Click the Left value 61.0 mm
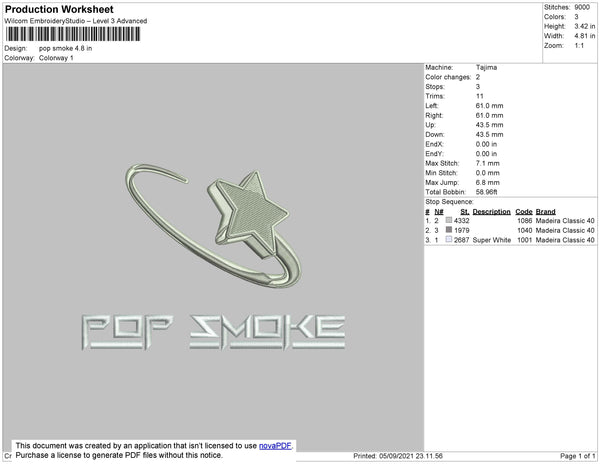This screenshot has height=464, width=600. [489, 106]
